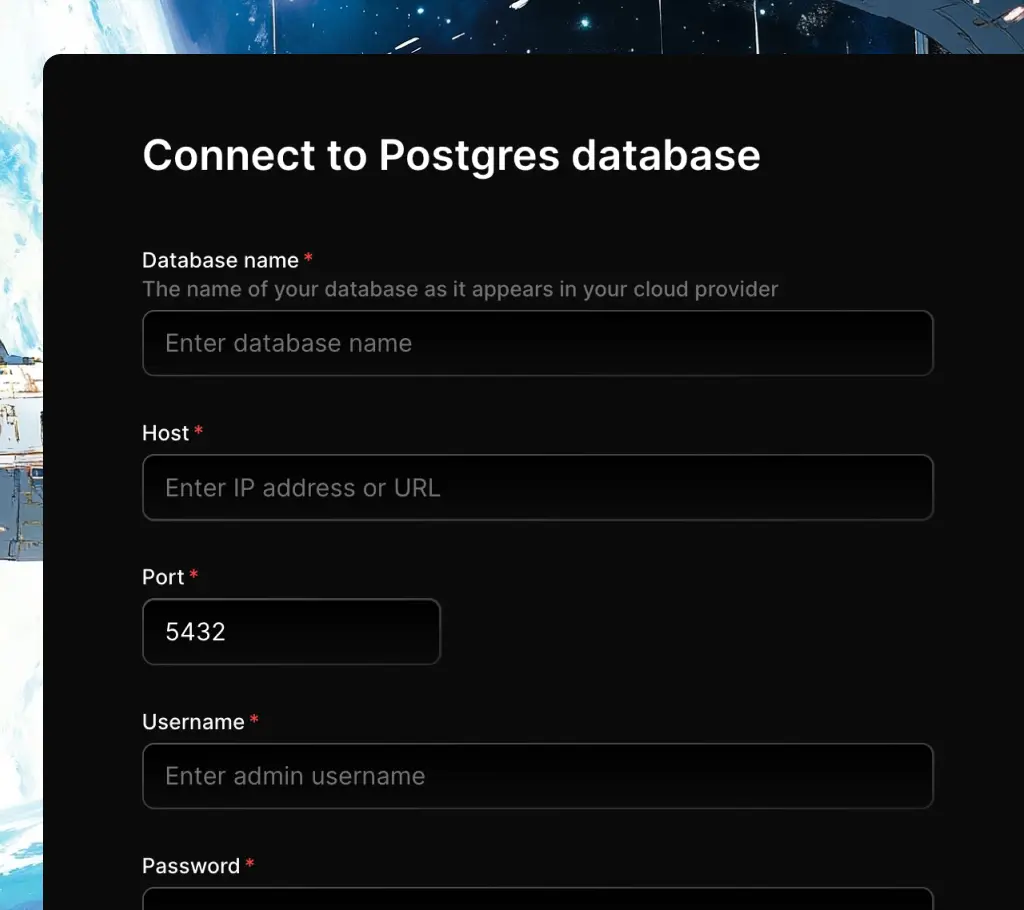
Task: Click the required asterisk beside Host
Action: [x=198, y=431]
